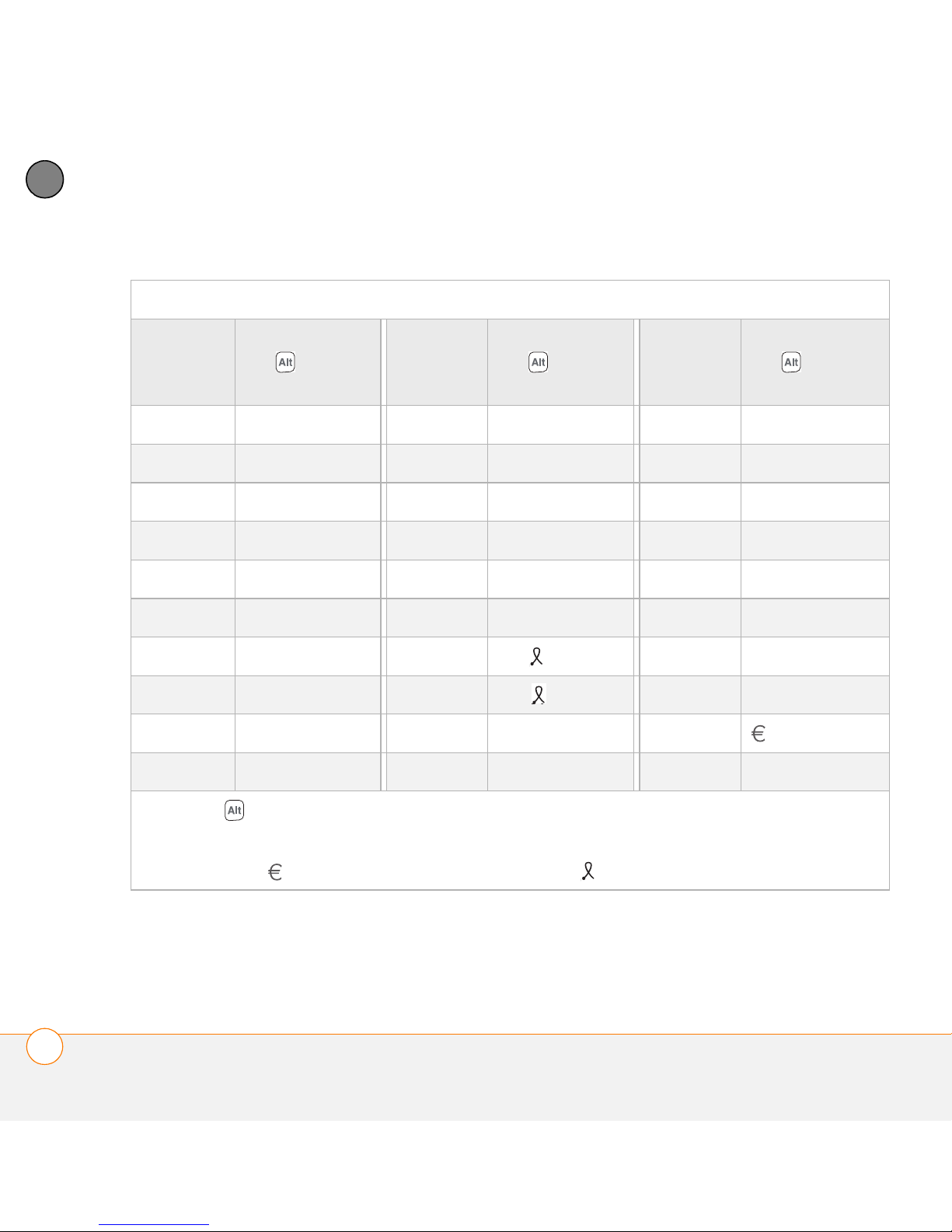This screenshot has height=1232, width=952.
Task: Click the ribbon symbol in the shaded table row
Action: [x=538, y=695]
